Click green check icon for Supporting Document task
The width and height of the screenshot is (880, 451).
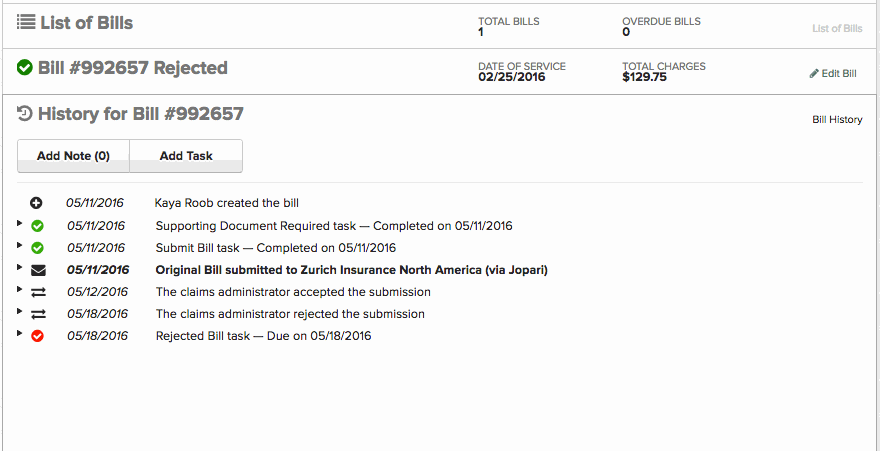tap(38, 226)
